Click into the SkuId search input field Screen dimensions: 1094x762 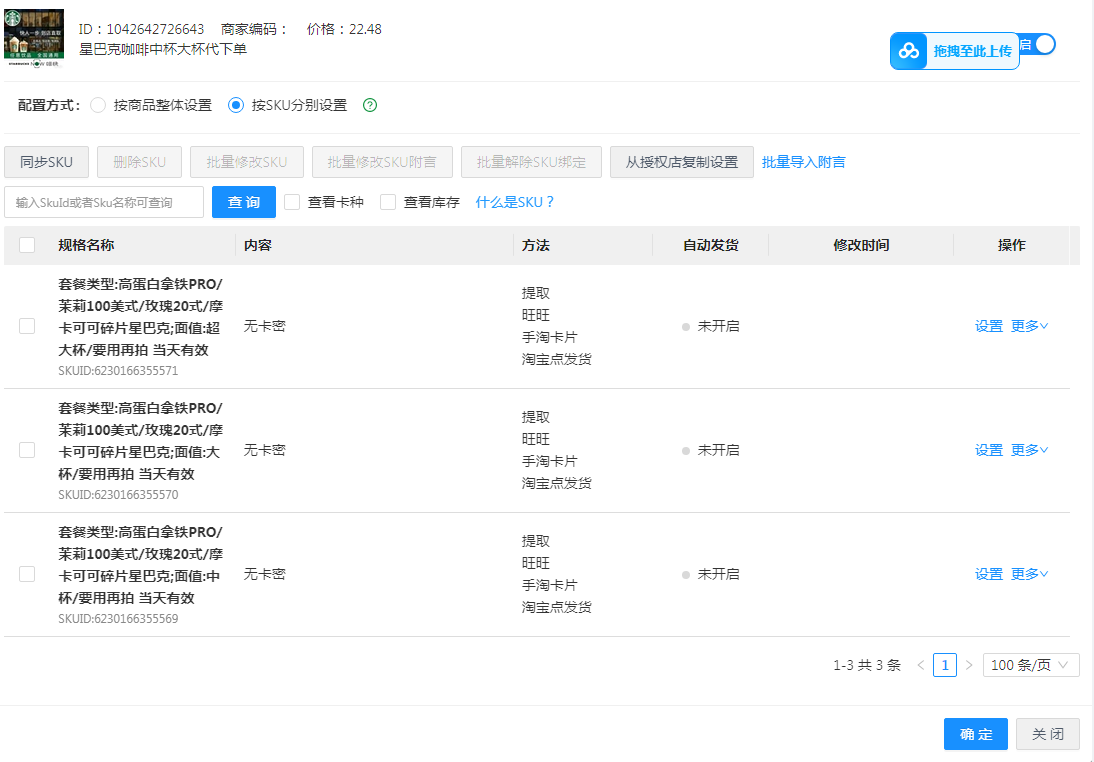[x=104, y=202]
